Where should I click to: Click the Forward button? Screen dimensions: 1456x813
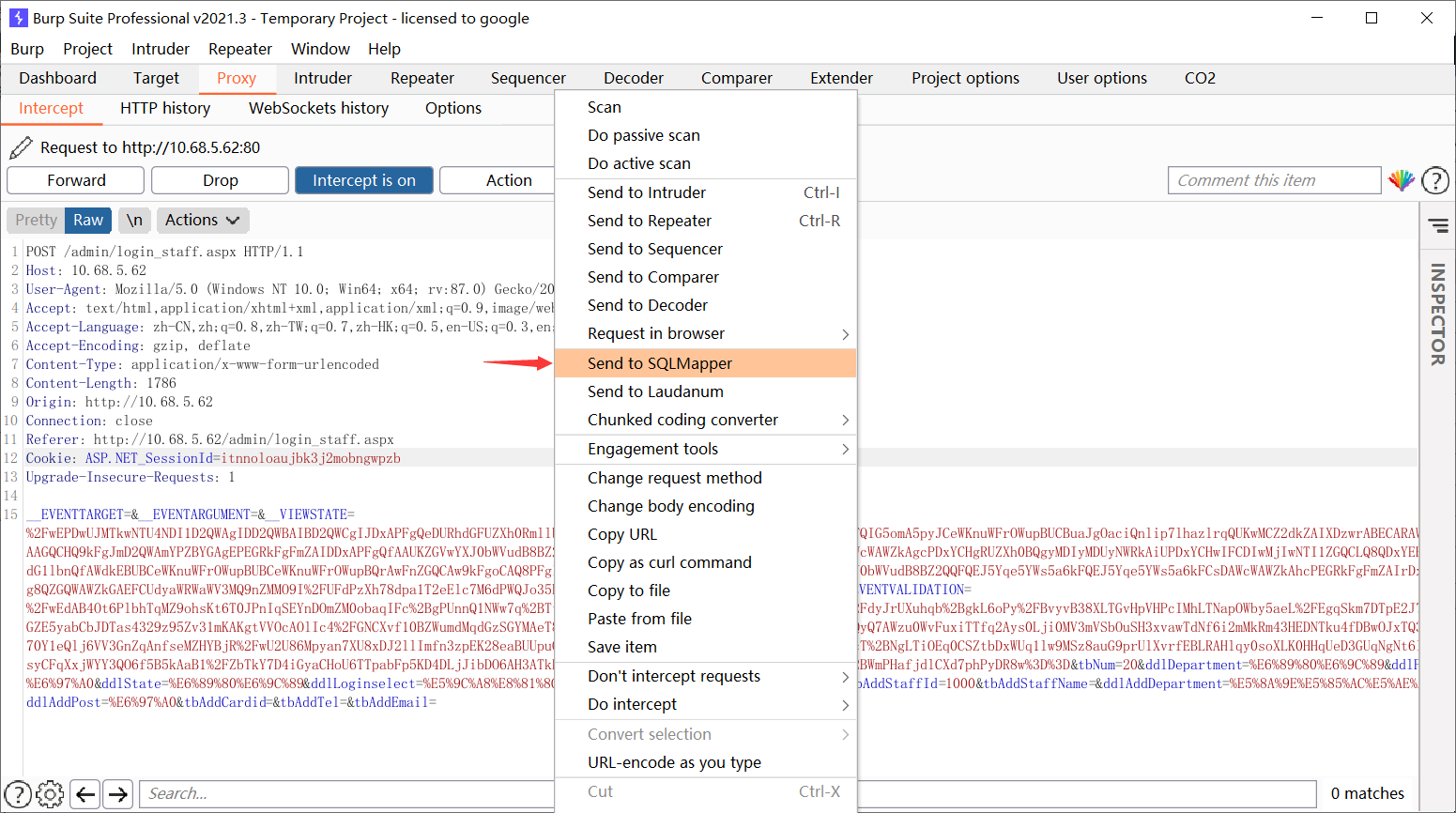[x=76, y=180]
